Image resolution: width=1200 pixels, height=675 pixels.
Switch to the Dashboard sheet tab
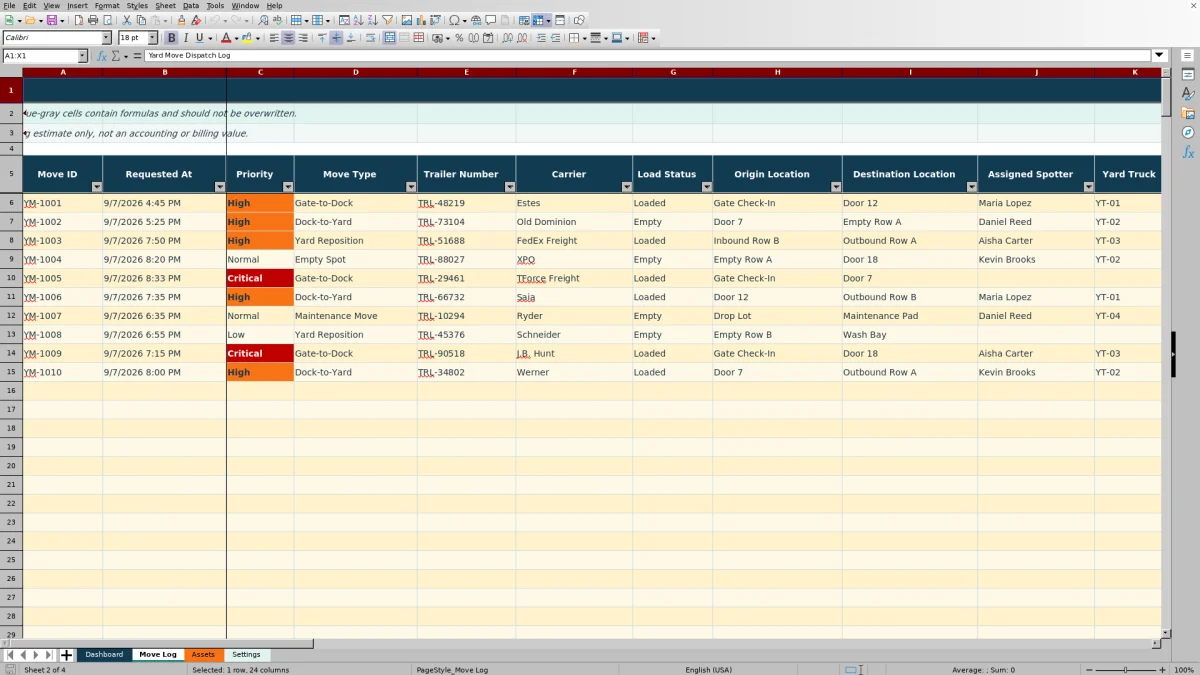click(104, 655)
